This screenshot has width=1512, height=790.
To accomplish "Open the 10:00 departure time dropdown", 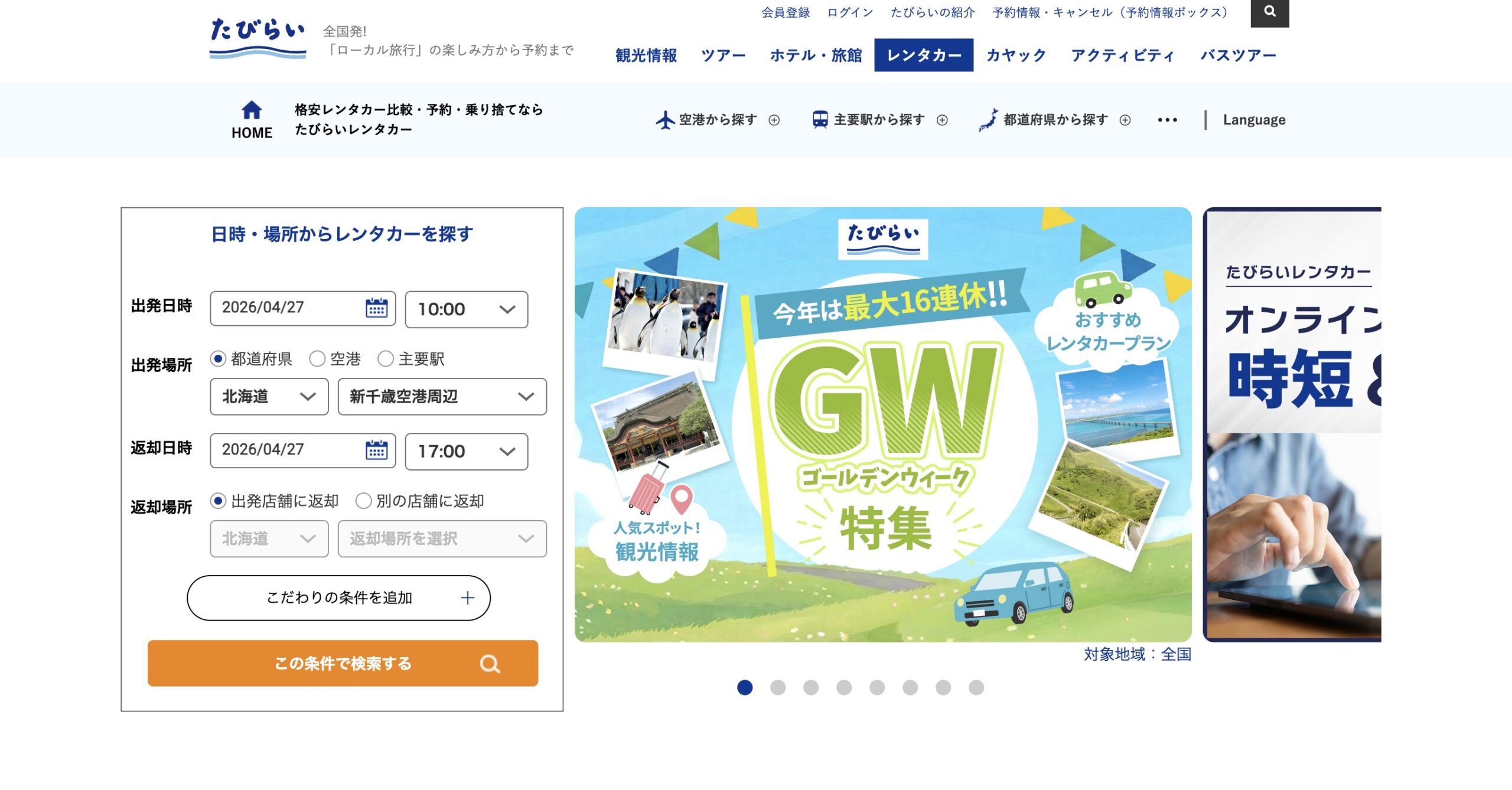I will [467, 309].
